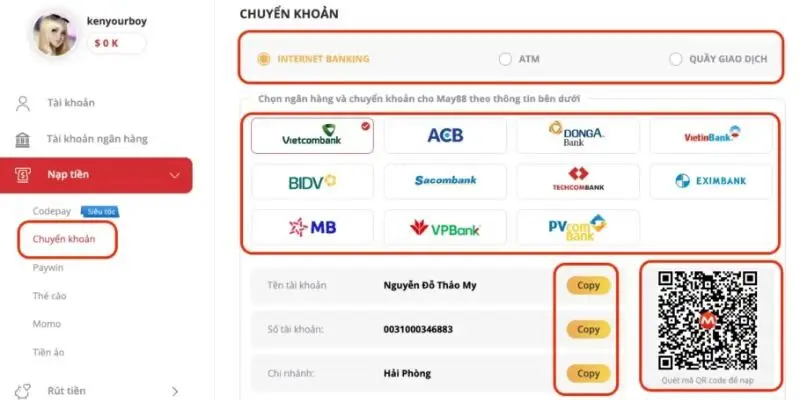The height and width of the screenshot is (400, 800).
Task: Go to the Momo deposit option
Action: pyautogui.click(x=46, y=323)
